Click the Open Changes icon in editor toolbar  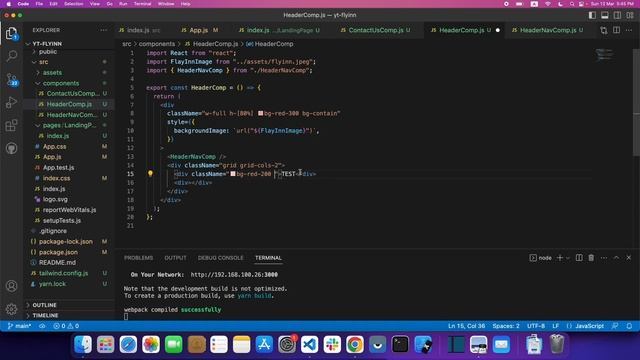pyautogui.click(x=604, y=30)
